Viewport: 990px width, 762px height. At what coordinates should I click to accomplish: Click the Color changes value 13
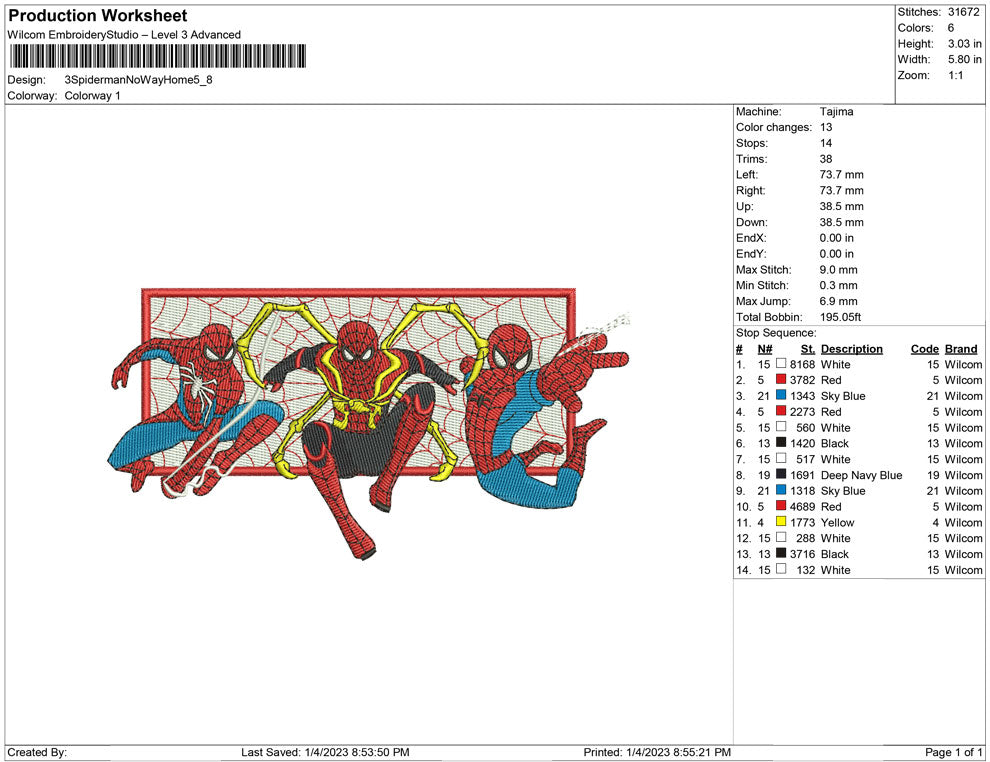826,128
